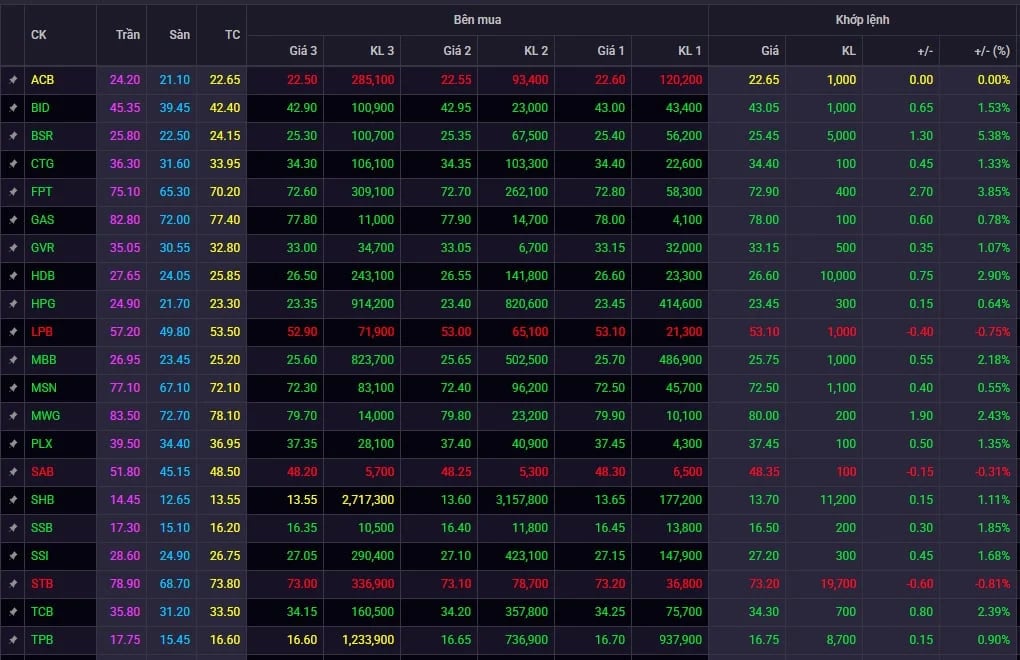Select TCB reference price 33.50 cell

pyautogui.click(x=224, y=612)
